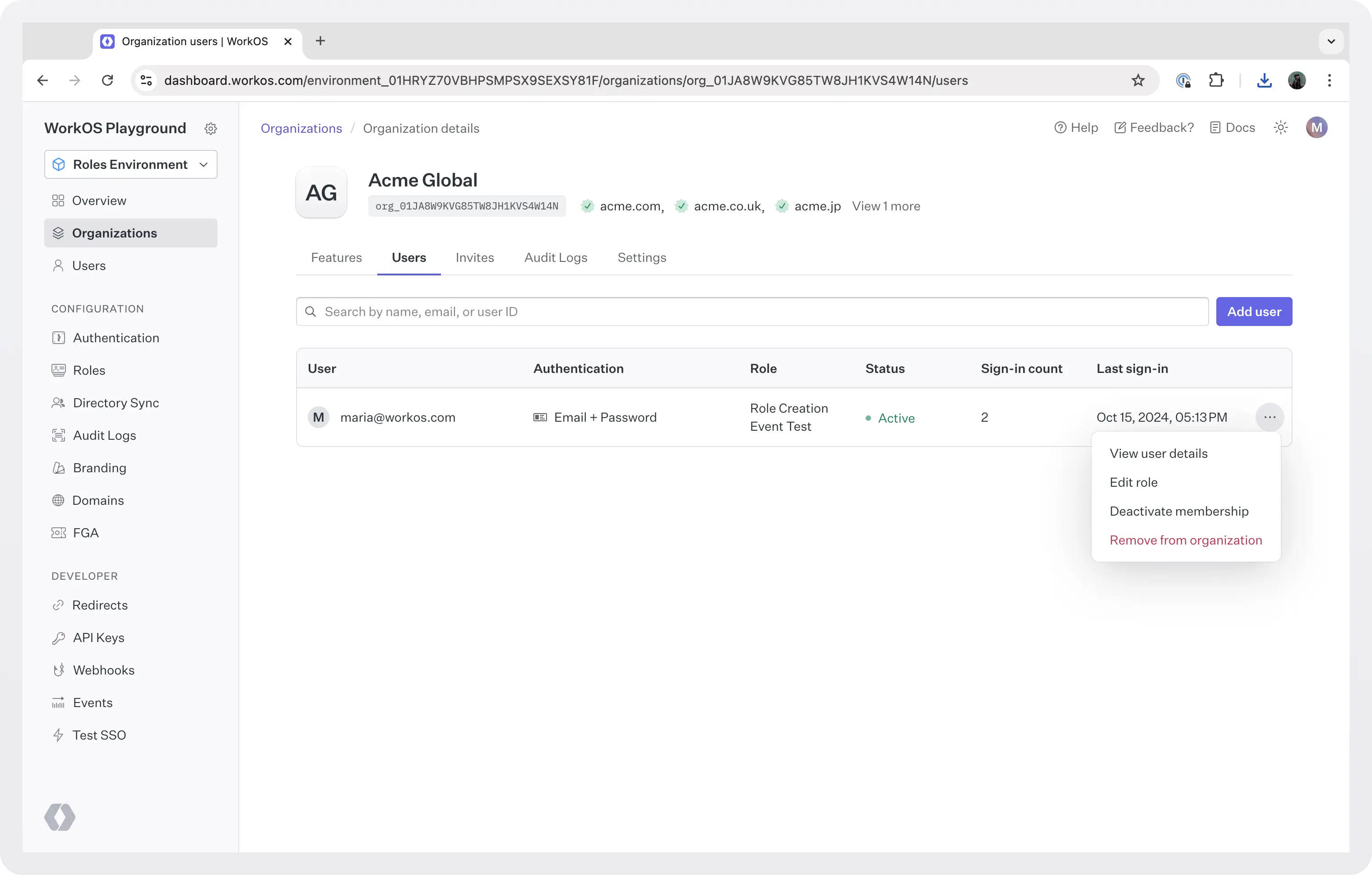1372x875 pixels.
Task: Select Organizations in the sidebar
Action: pyautogui.click(x=130, y=233)
